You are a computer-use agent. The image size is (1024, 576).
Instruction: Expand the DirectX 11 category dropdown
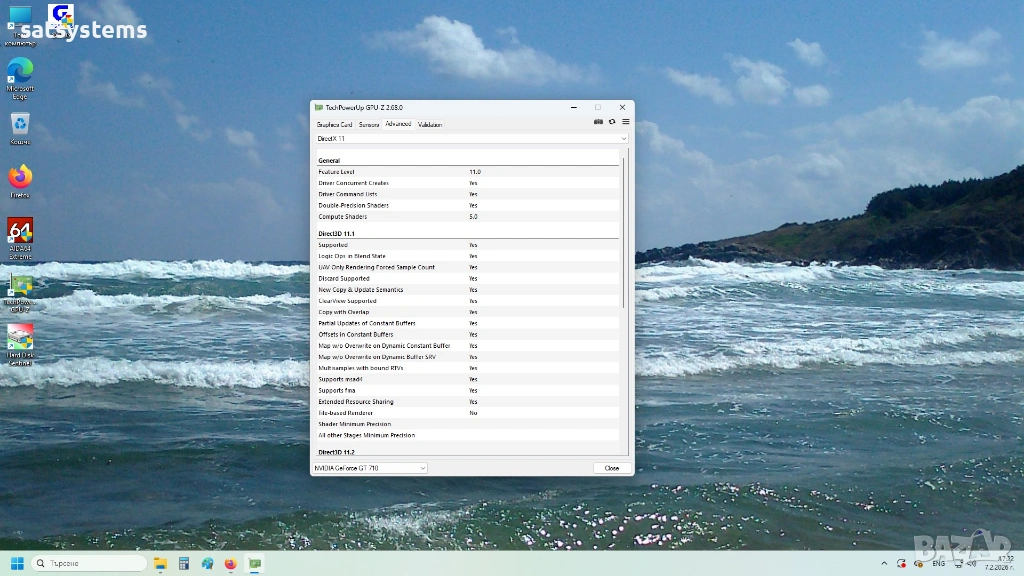click(623, 138)
